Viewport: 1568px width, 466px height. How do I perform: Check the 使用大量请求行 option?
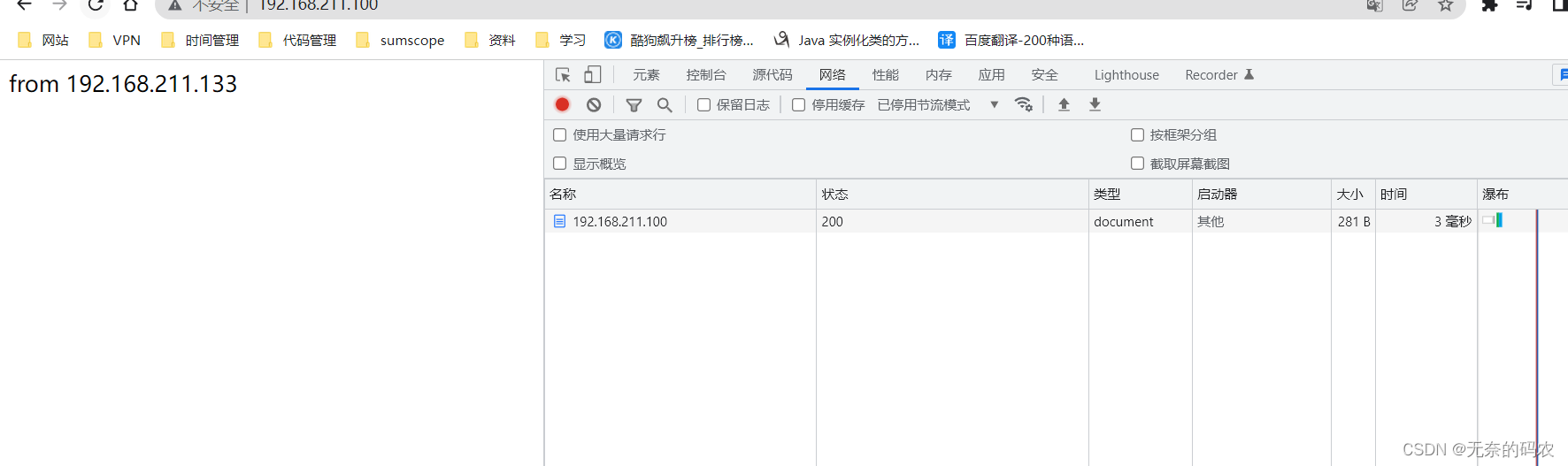pyautogui.click(x=559, y=134)
